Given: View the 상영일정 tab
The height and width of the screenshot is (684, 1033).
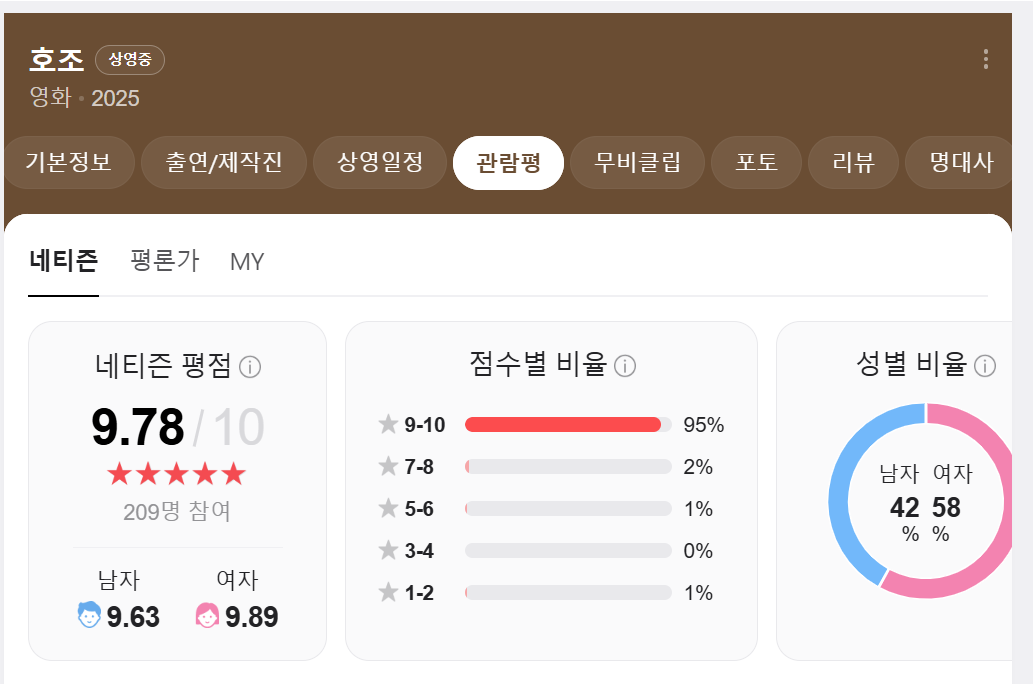Looking at the screenshot, I should [379, 161].
